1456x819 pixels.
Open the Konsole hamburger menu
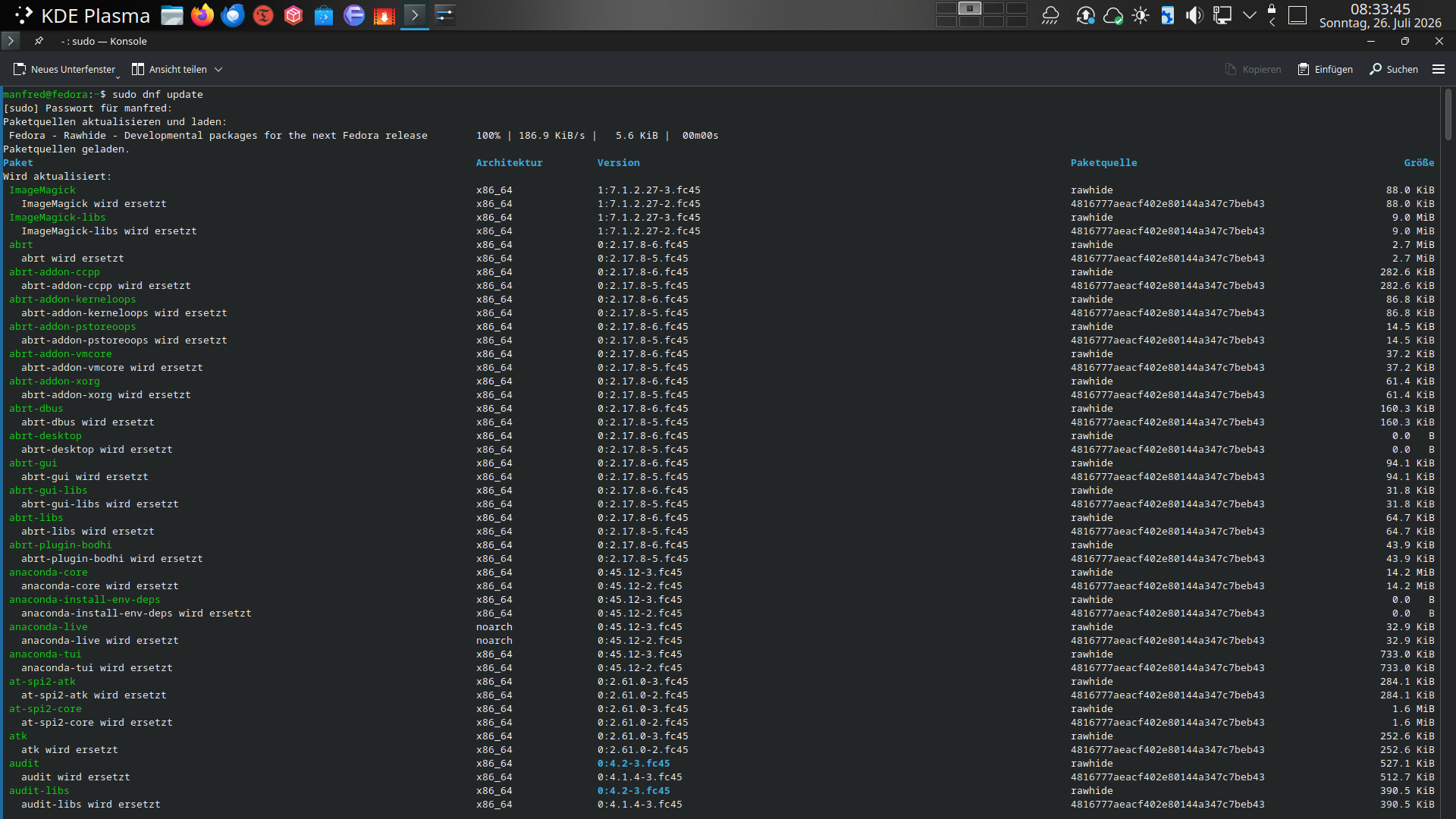[x=1439, y=69]
